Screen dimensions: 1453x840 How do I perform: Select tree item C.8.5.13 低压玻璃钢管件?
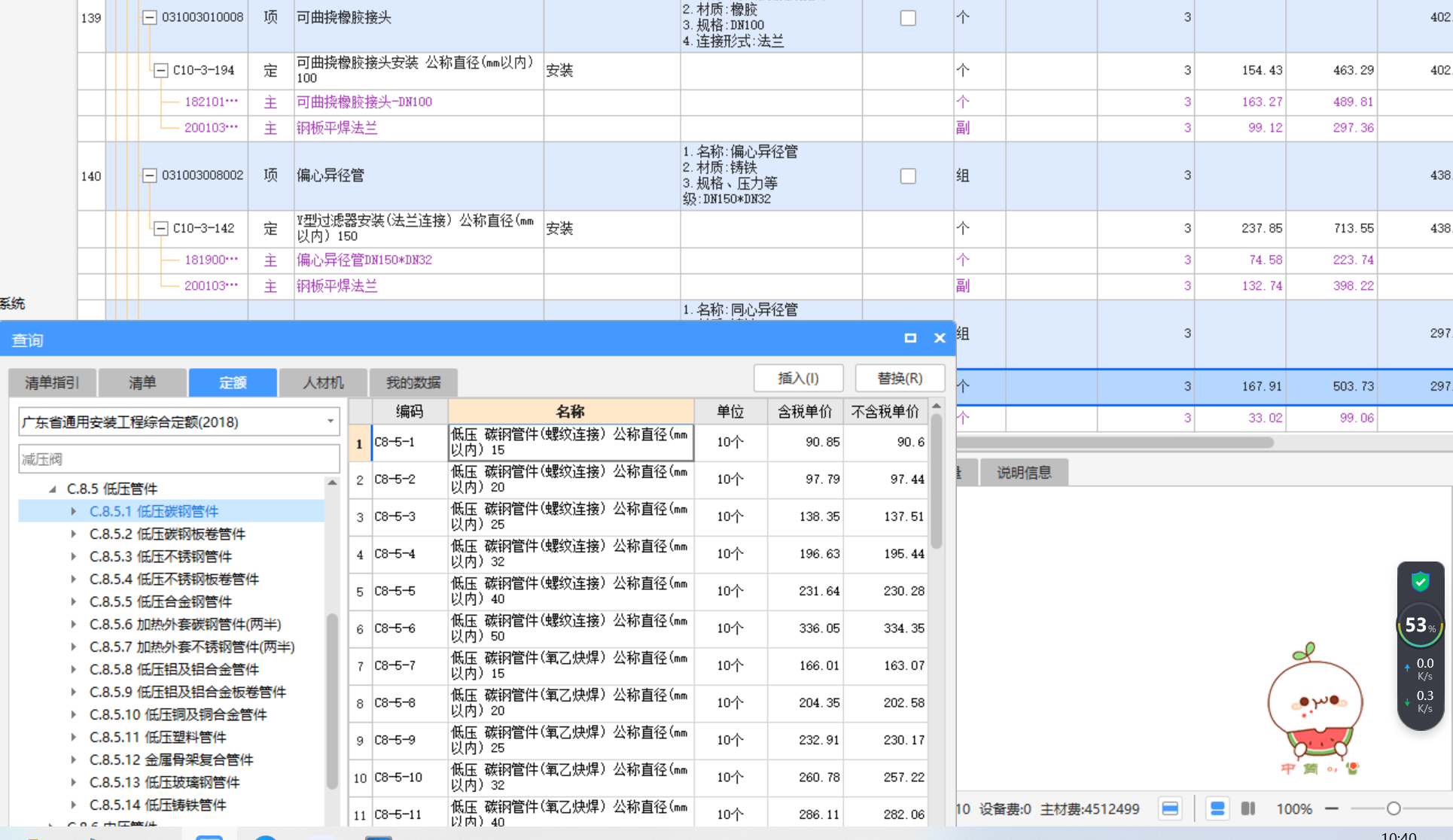point(164,782)
